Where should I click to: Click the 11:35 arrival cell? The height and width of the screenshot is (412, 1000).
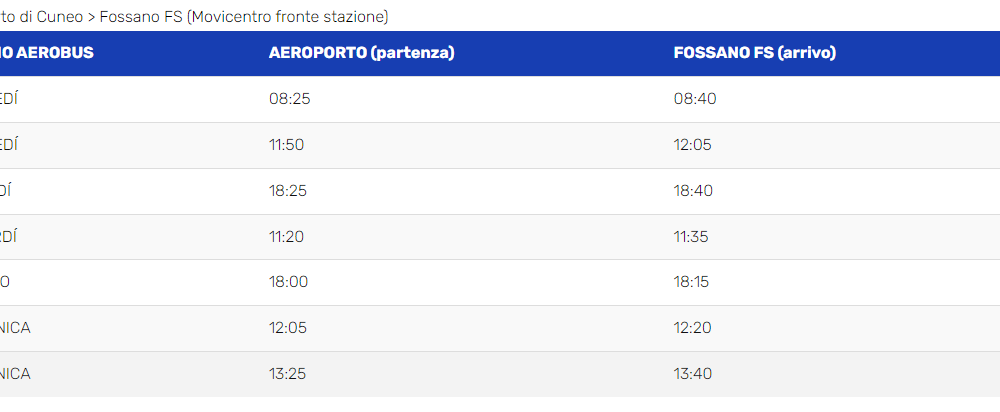pos(691,237)
